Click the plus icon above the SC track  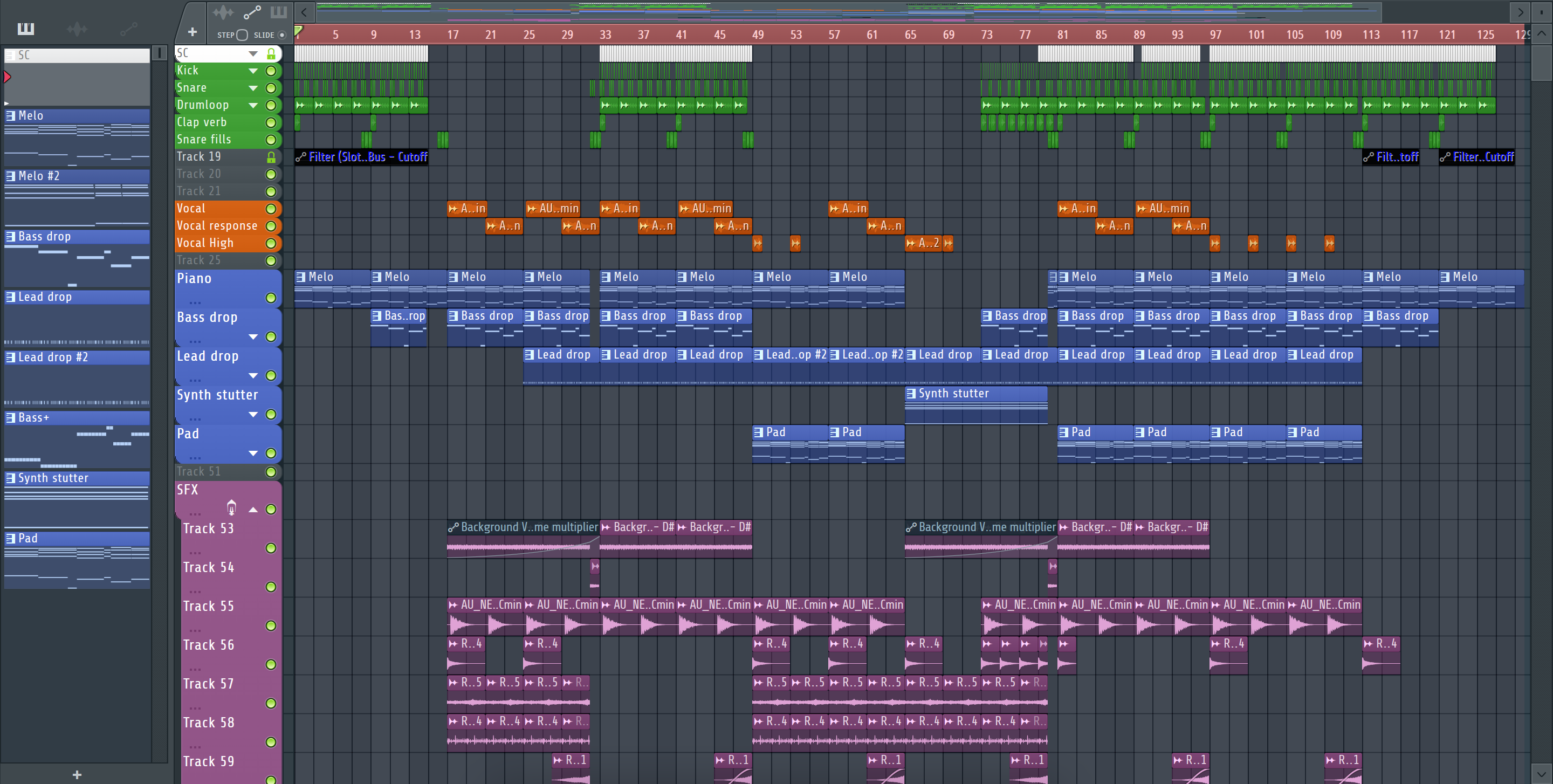click(193, 32)
